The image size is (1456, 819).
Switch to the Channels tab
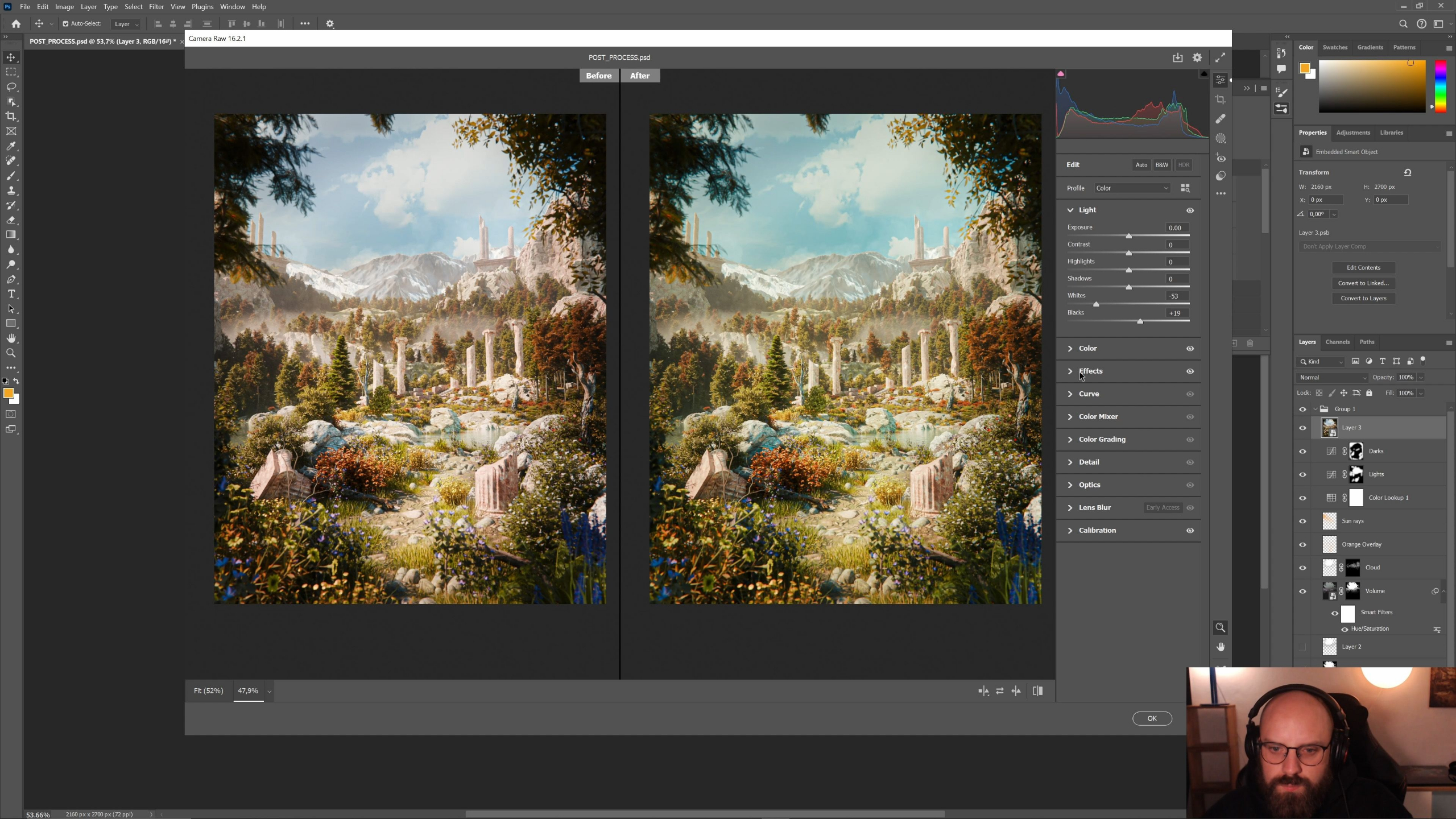point(1337,342)
